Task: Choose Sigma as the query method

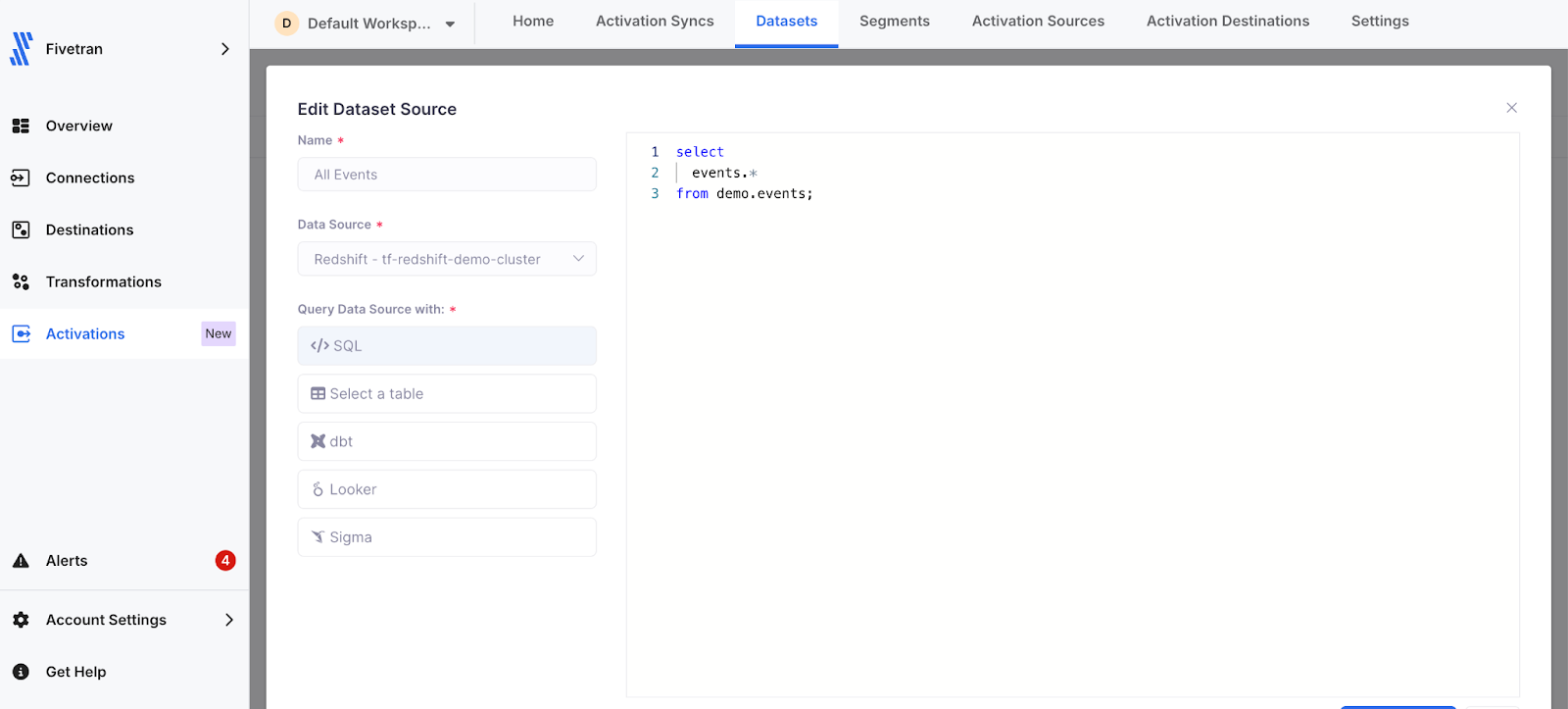Action: point(447,537)
